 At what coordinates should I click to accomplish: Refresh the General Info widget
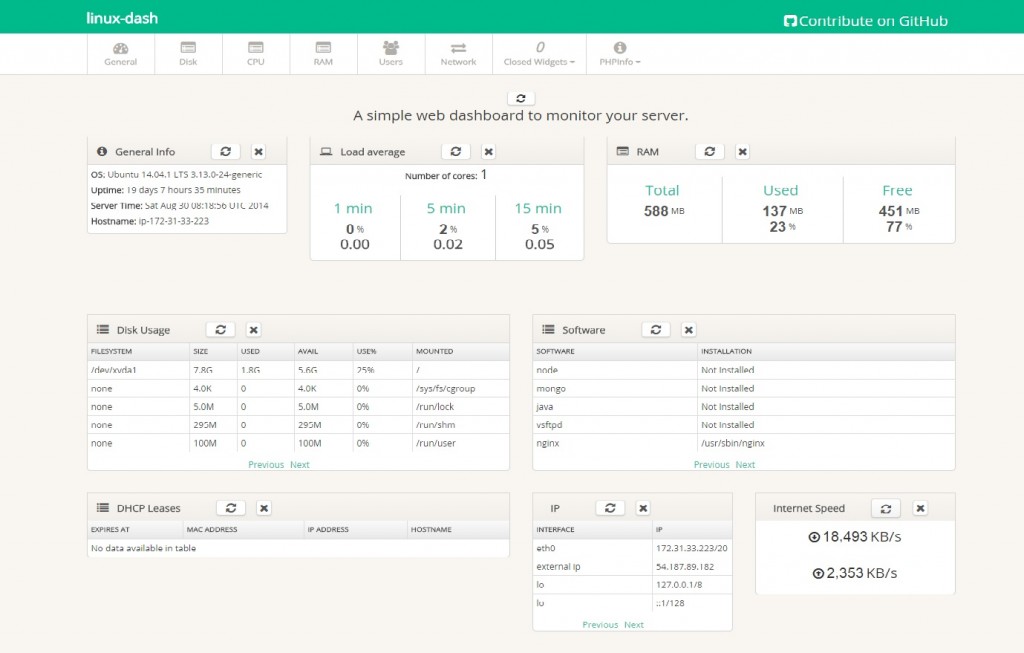click(x=225, y=152)
